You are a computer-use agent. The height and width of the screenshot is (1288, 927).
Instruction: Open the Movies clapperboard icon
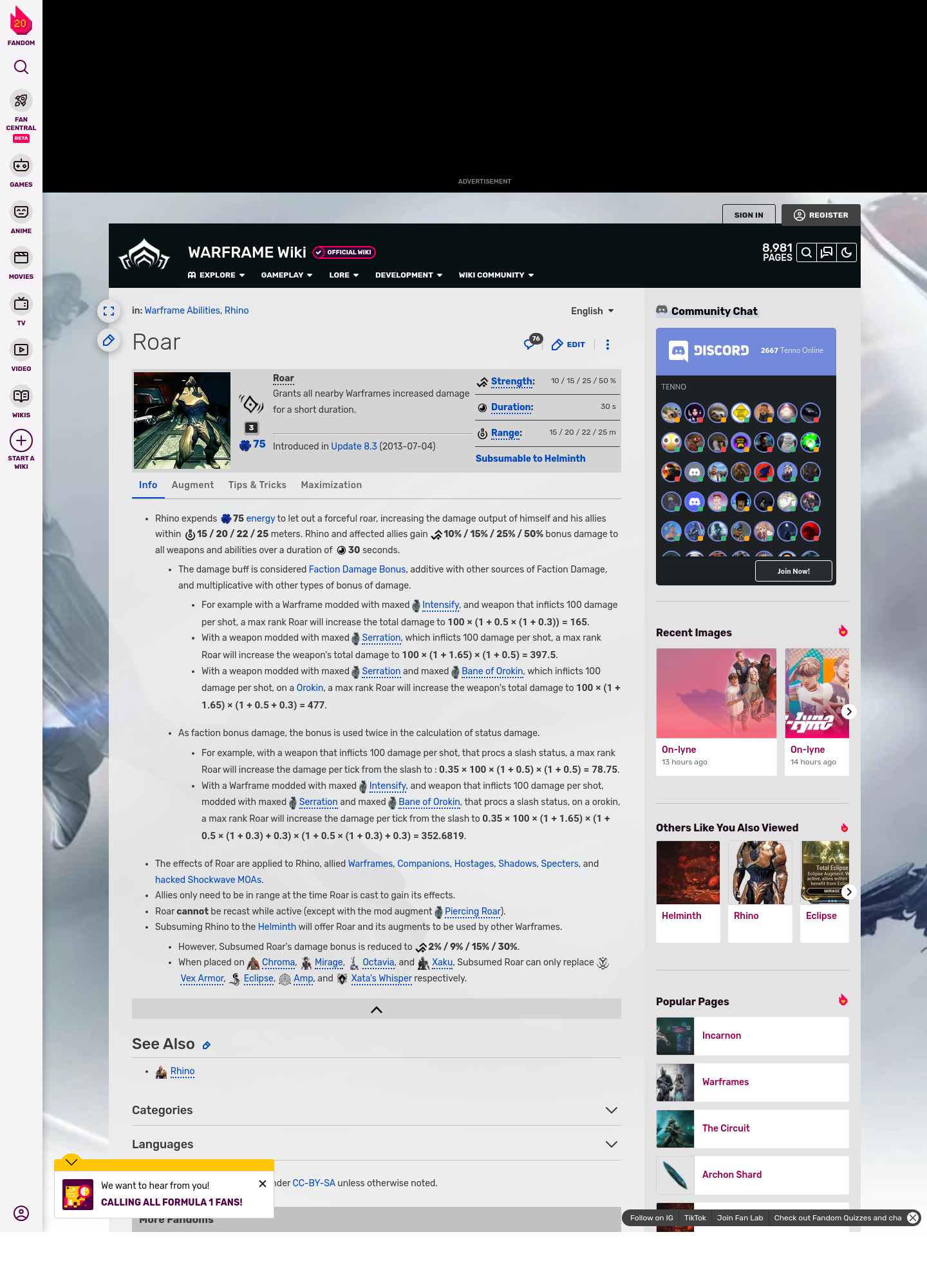click(x=21, y=258)
